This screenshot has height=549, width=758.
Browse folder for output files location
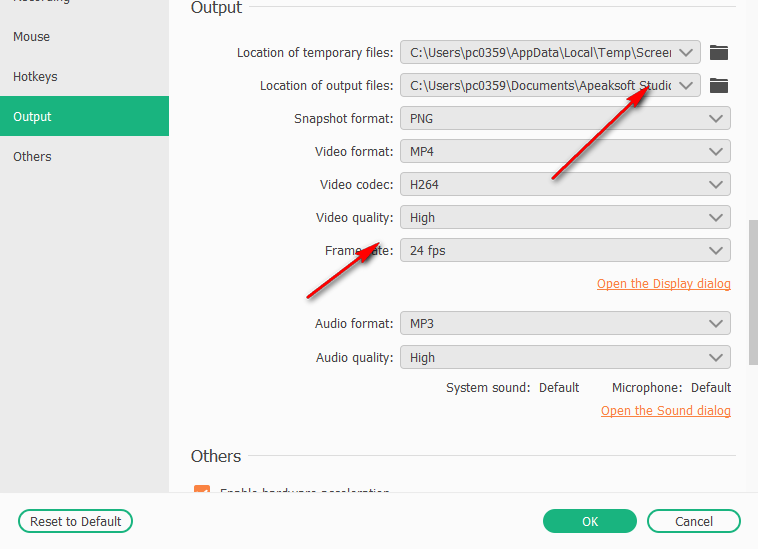(x=718, y=86)
